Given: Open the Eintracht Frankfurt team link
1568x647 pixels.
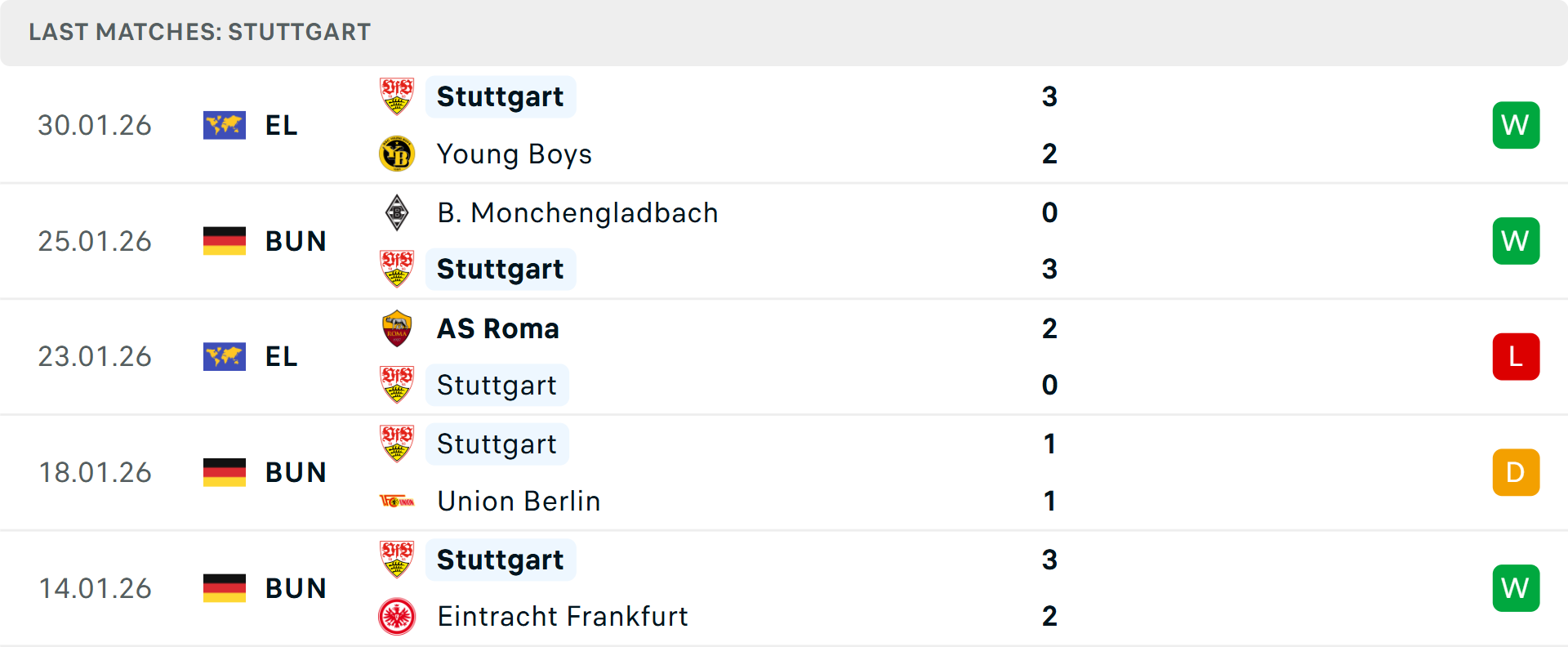Looking at the screenshot, I should point(562,616).
